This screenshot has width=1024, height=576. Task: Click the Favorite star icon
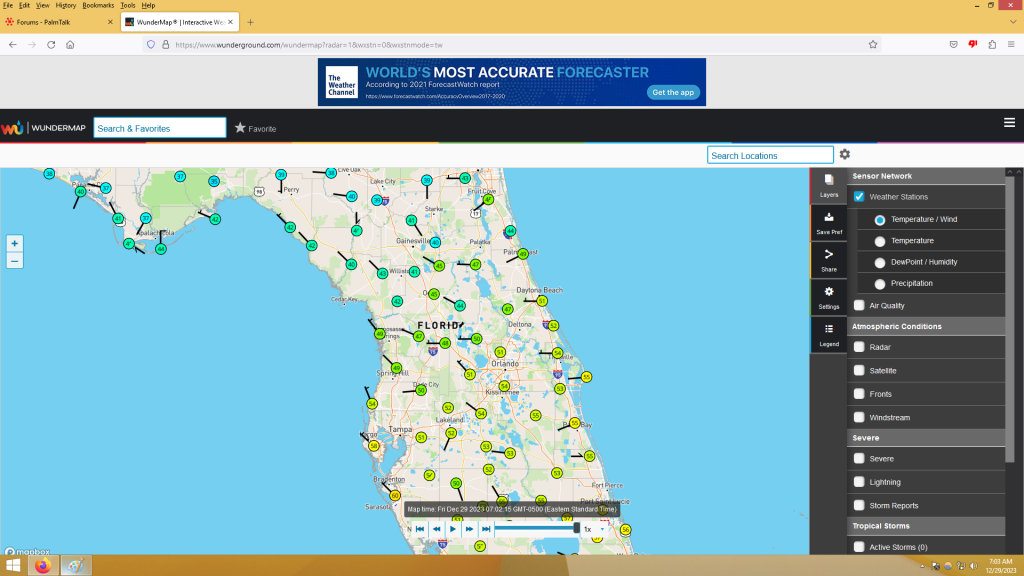[240, 128]
